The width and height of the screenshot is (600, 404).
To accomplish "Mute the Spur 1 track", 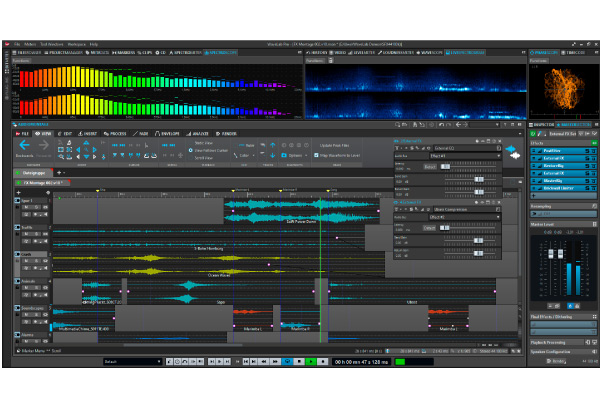I will pyautogui.click(x=26, y=207).
